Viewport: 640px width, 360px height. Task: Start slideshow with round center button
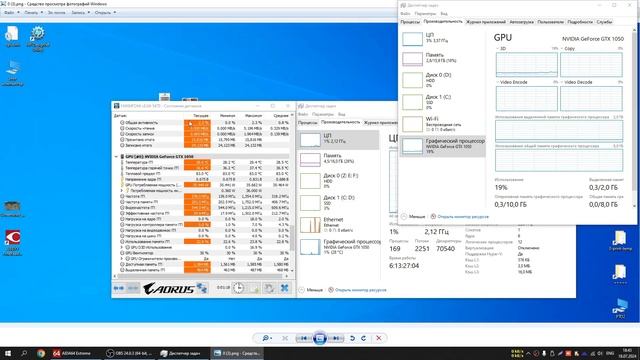320,338
